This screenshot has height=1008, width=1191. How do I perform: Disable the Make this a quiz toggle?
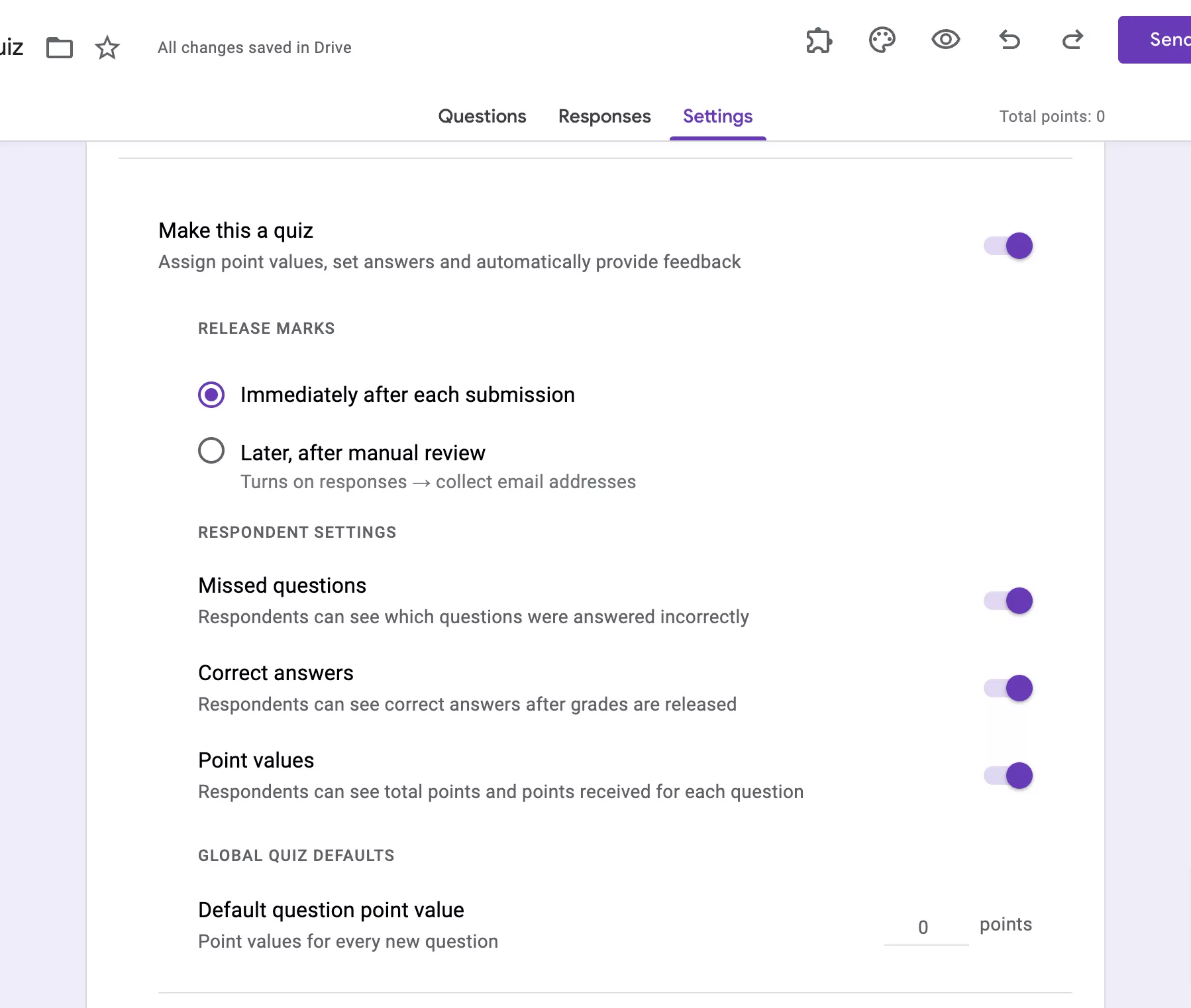click(1008, 246)
